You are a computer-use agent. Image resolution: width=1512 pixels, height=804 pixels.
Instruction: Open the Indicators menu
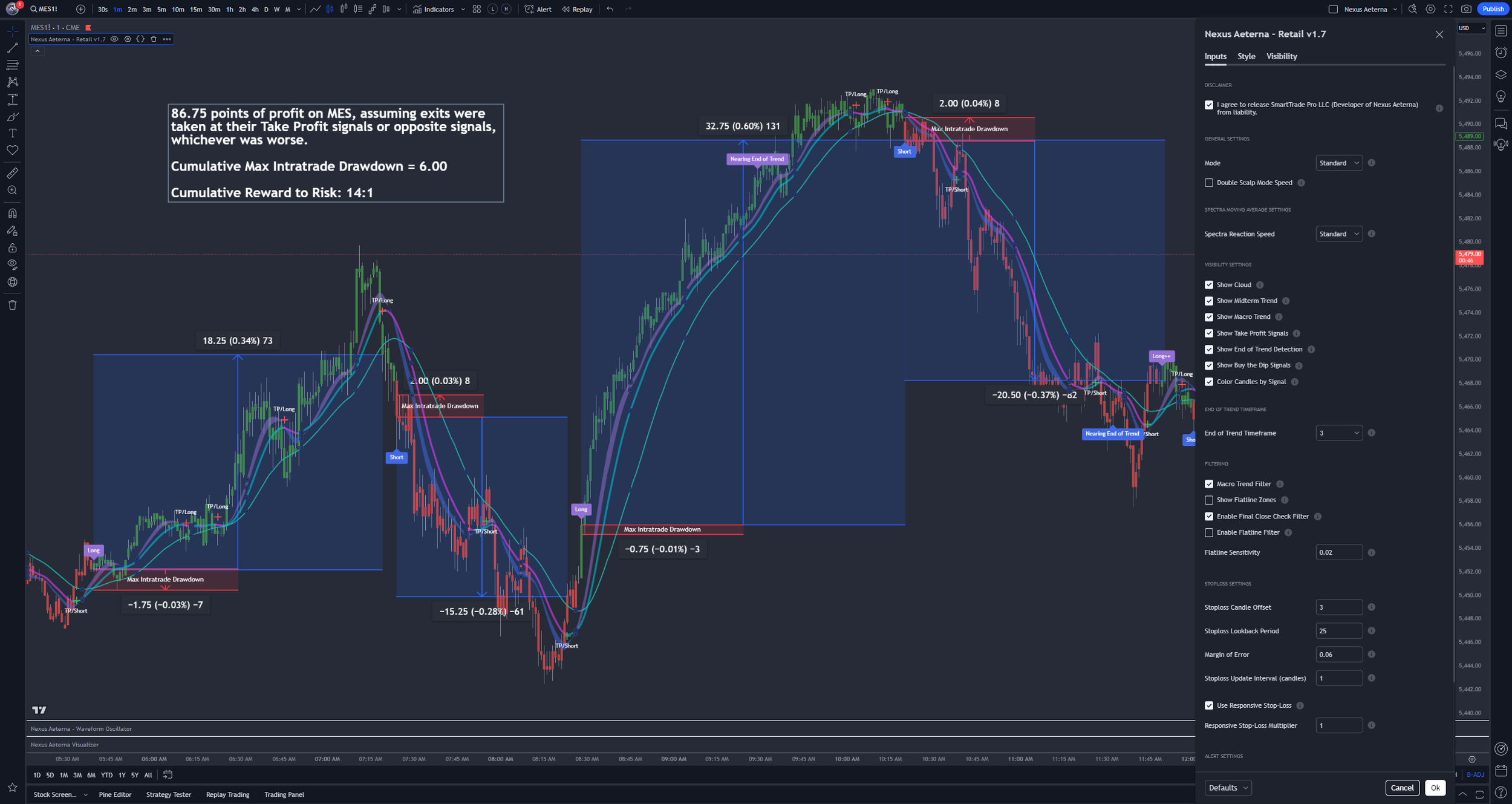434,9
